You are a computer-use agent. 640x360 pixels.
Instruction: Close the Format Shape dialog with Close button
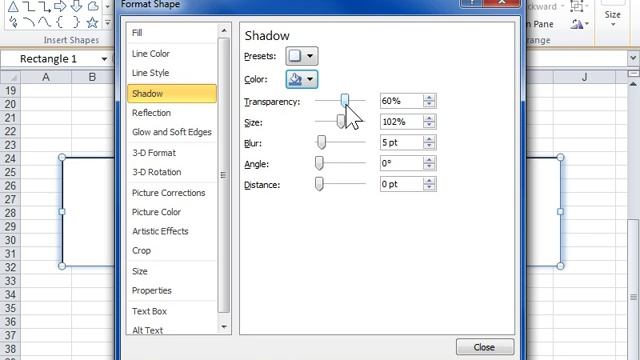click(485, 347)
